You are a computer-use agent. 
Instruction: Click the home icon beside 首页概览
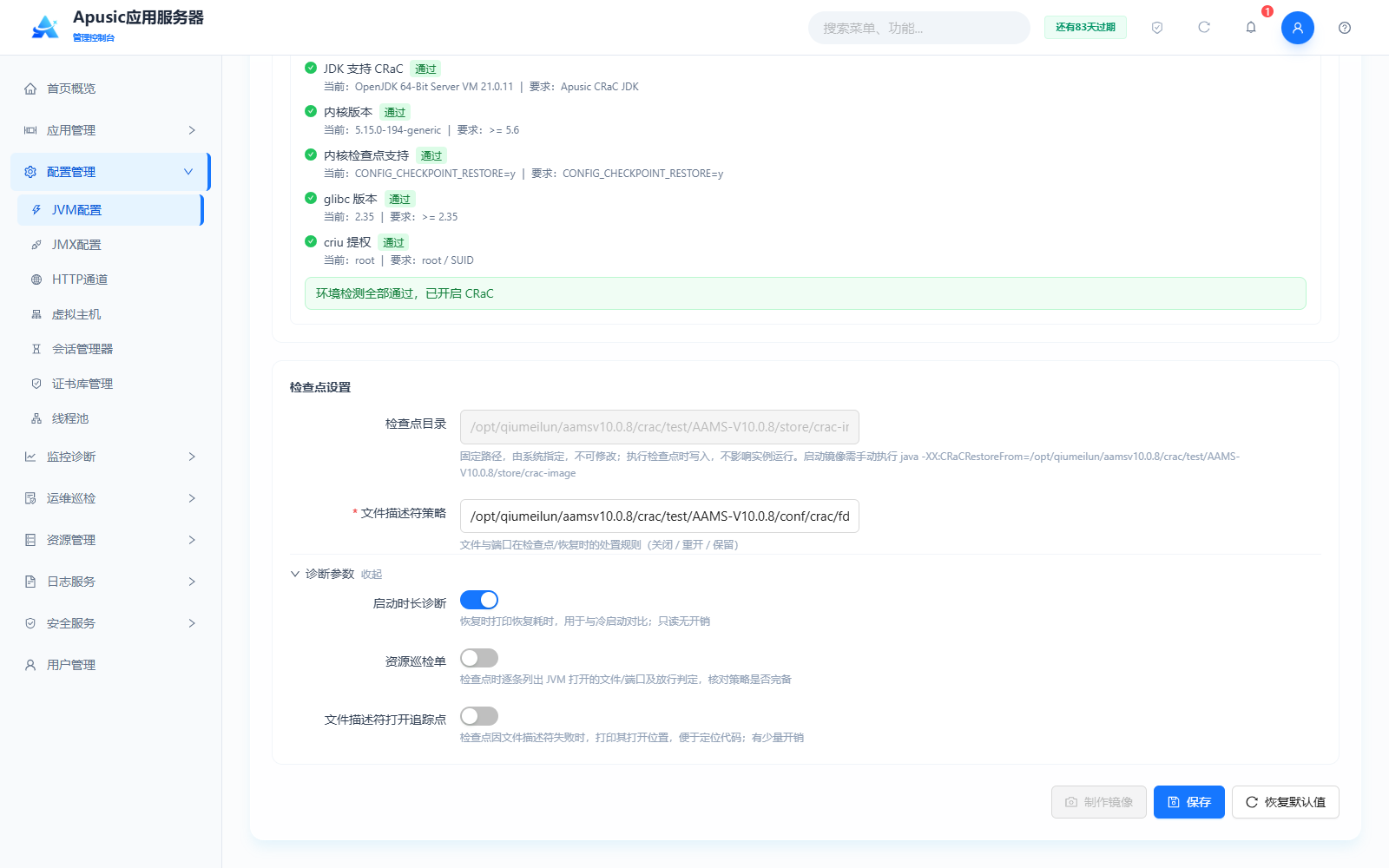coord(30,89)
